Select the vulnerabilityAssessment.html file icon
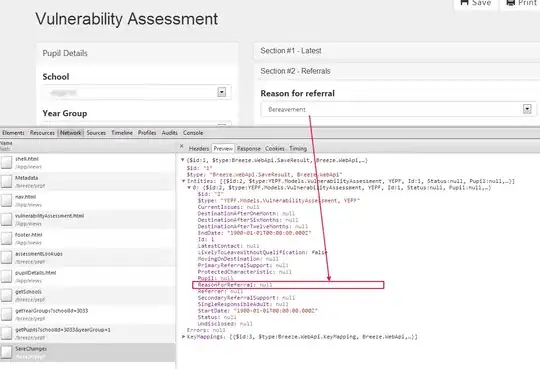 pyautogui.click(x=6, y=219)
